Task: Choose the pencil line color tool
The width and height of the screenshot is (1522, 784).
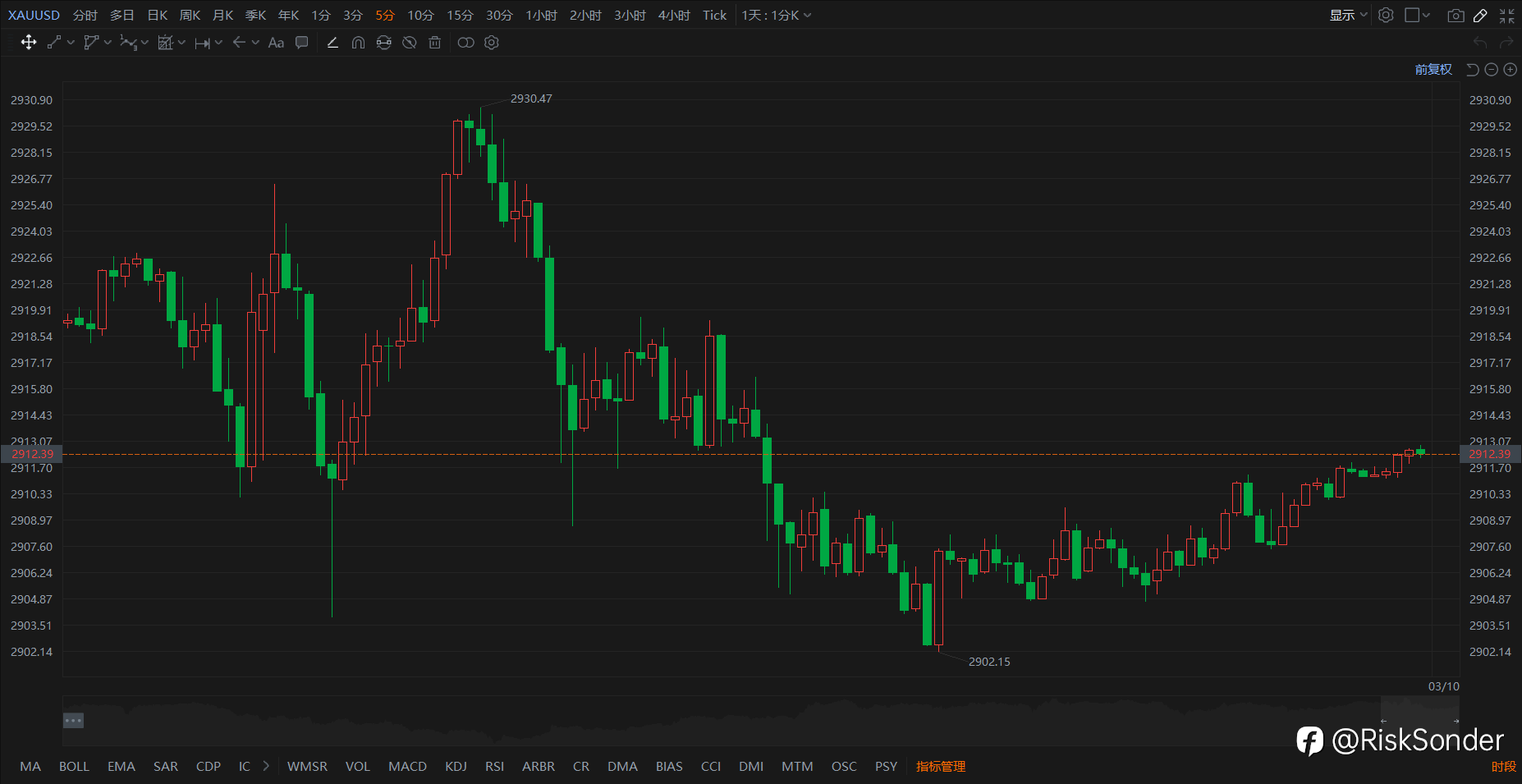Action: point(332,43)
